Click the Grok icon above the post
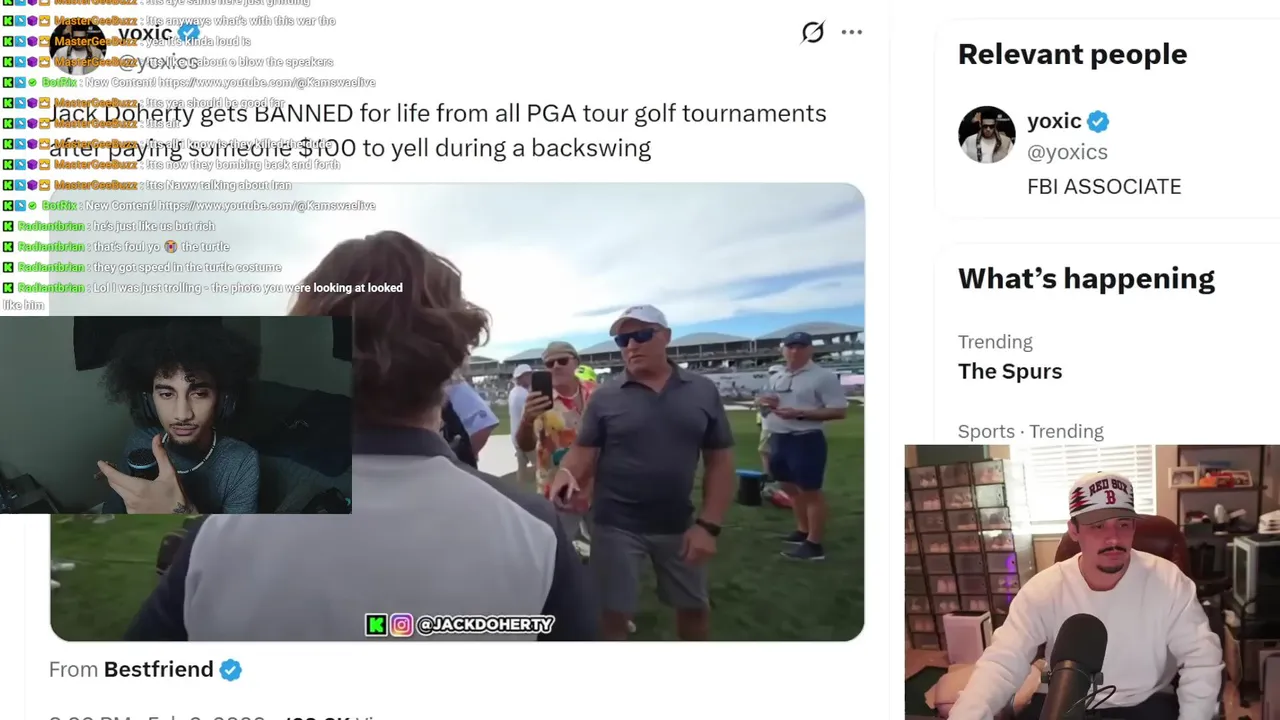This screenshot has height=720, width=1280. click(813, 32)
